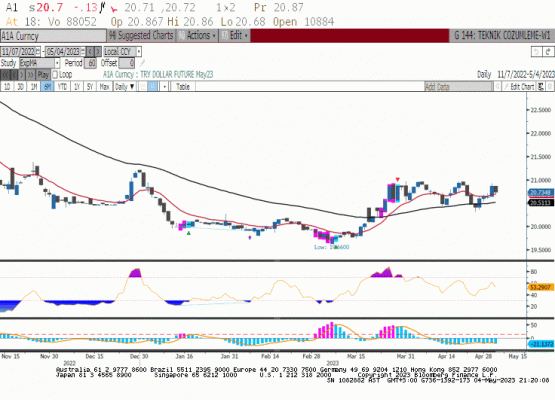Click the pencil icon beside Offset field
This screenshot has height=400, width=555.
143,63
